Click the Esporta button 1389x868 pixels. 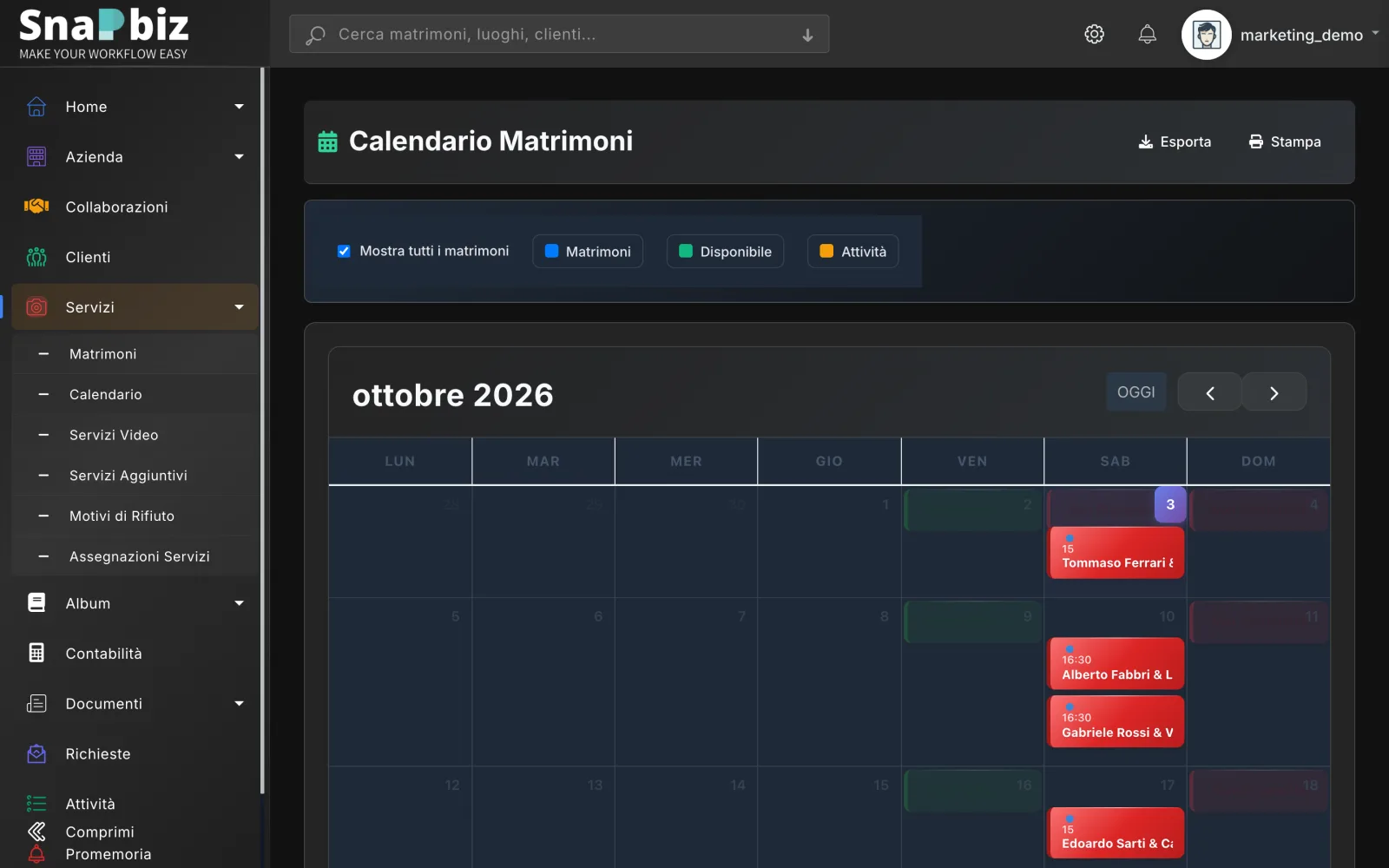point(1175,141)
